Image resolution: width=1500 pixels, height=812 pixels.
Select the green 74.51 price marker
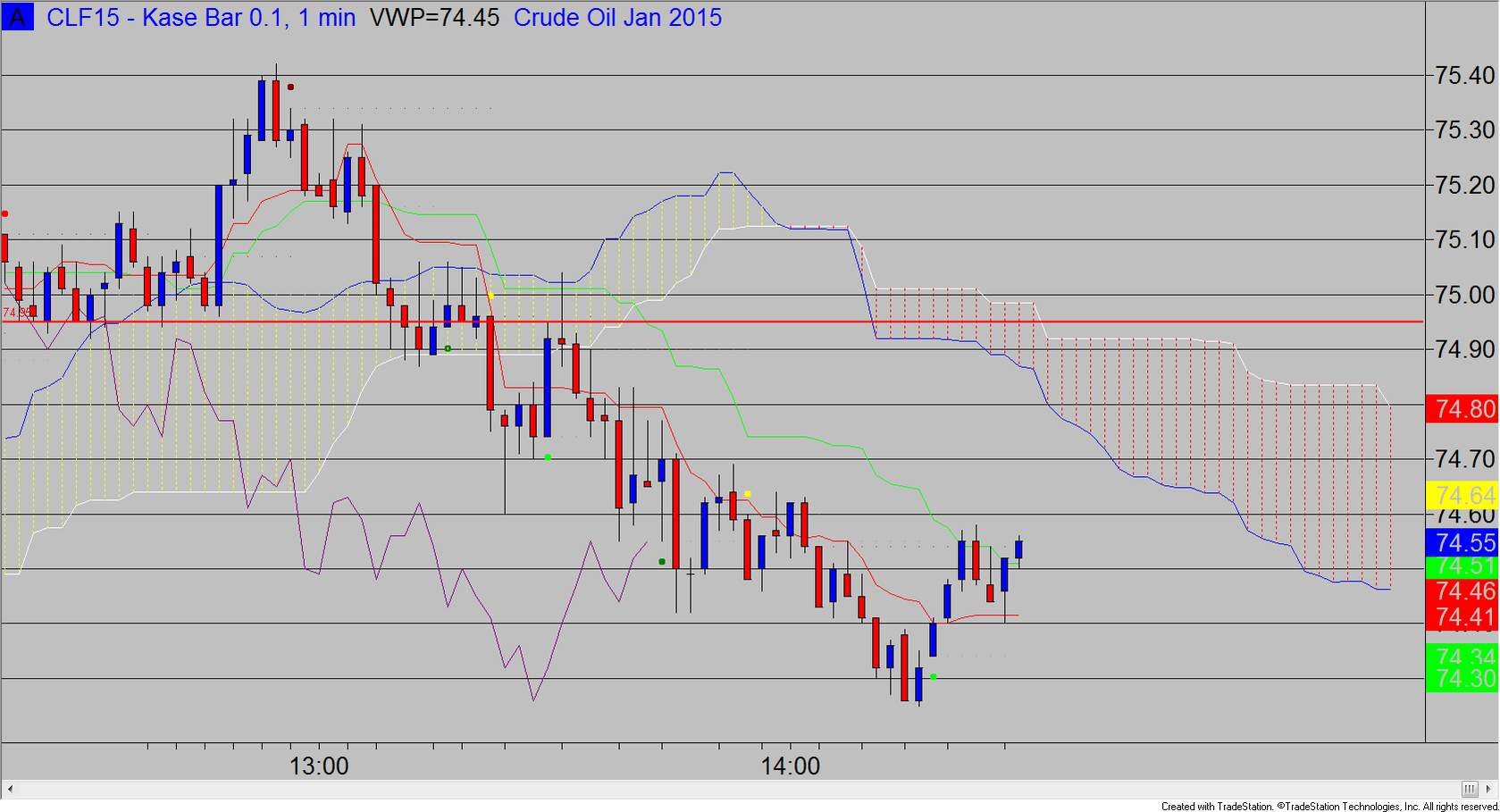1462,566
